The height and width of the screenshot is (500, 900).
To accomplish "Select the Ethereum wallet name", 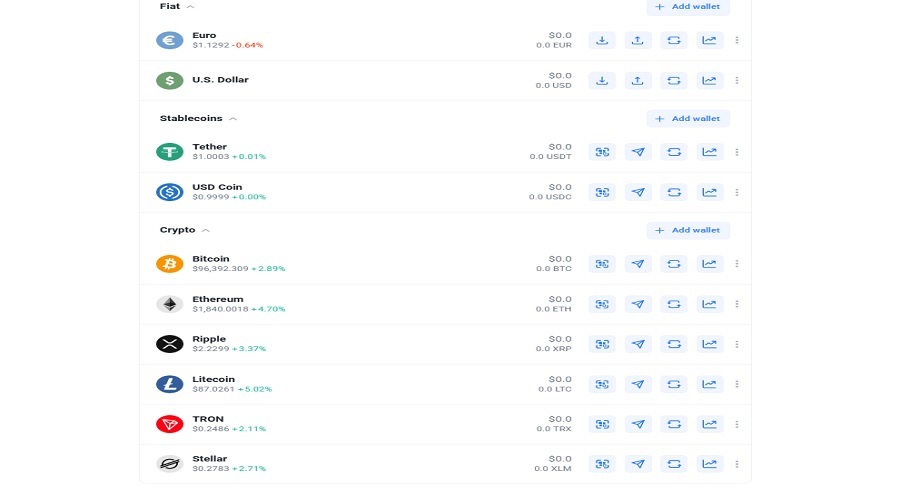I will 218,299.
